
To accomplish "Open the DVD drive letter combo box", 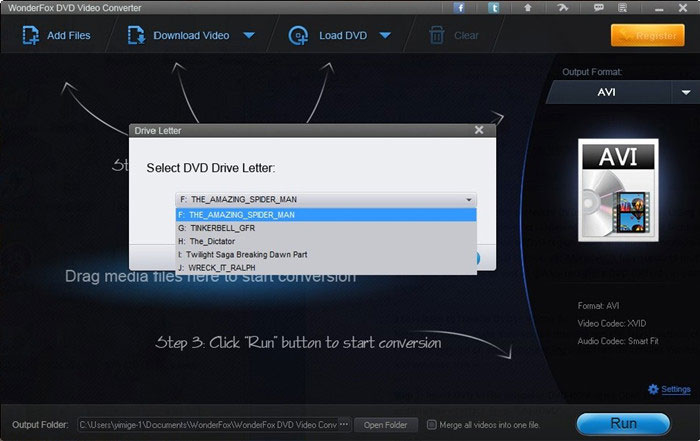I will [x=326, y=200].
